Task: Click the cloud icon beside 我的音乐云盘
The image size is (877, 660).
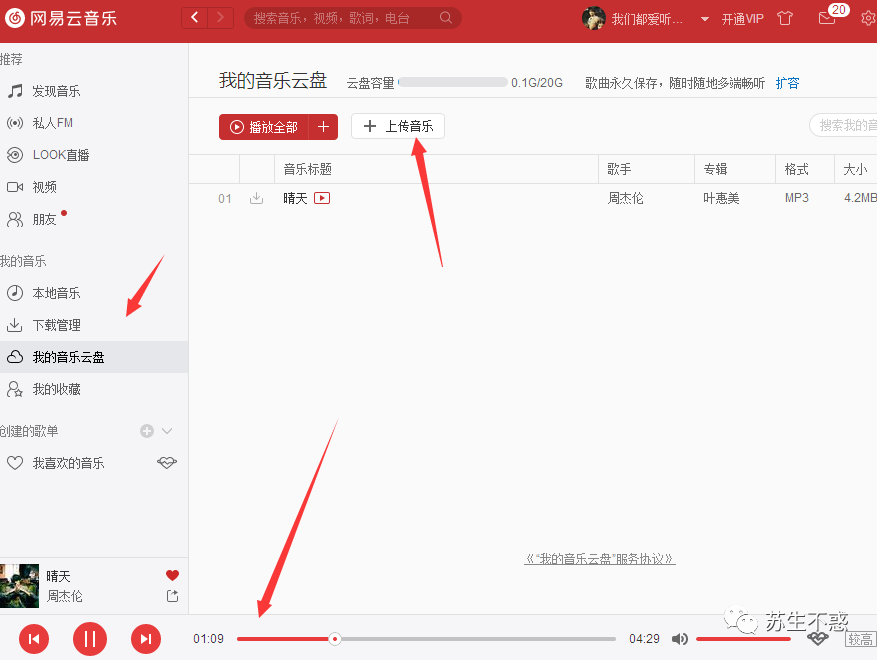Action: pos(15,357)
